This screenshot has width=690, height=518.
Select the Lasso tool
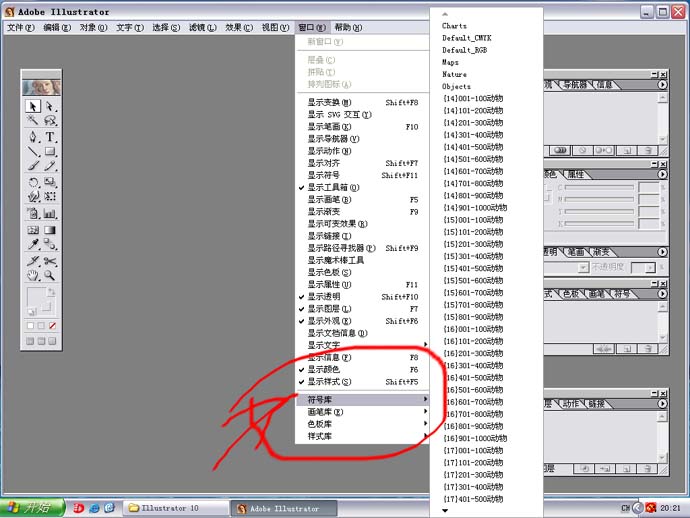(x=50, y=120)
